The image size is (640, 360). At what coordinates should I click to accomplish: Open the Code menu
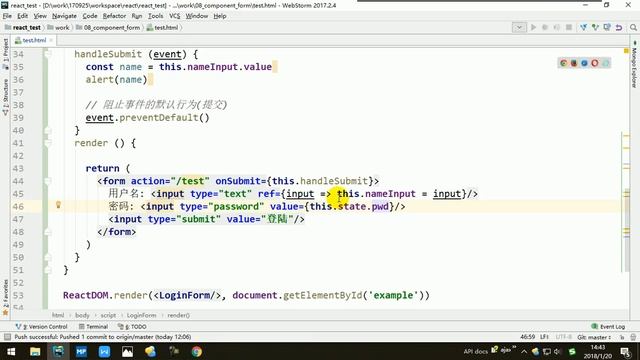point(90,16)
